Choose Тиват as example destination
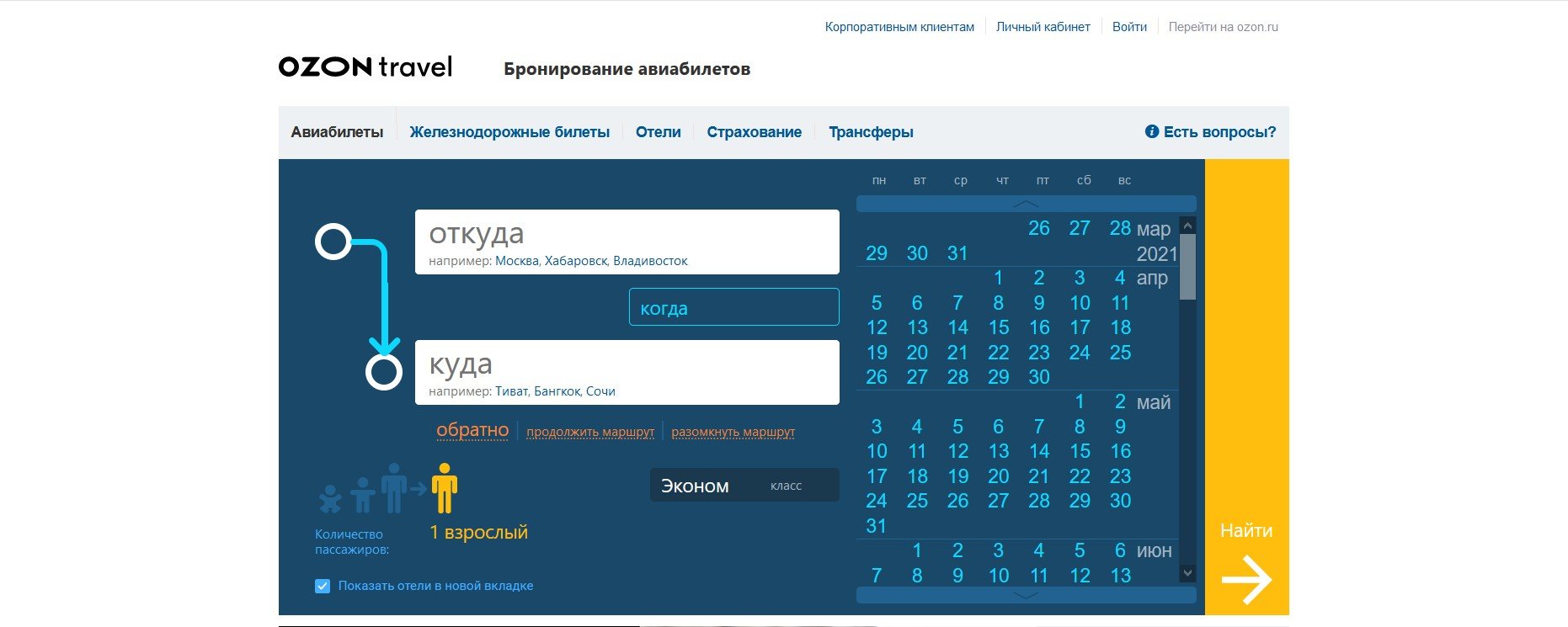Viewport: 1568px width, 627px height. pos(512,391)
